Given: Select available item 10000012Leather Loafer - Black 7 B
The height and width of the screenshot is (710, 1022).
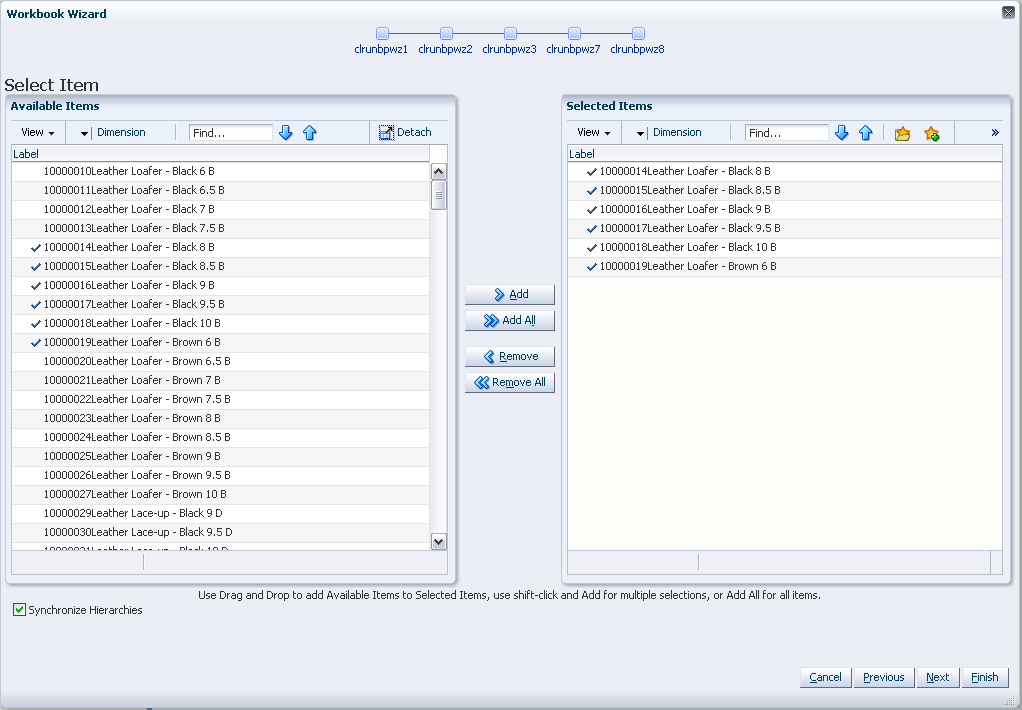Looking at the screenshot, I should [220, 209].
